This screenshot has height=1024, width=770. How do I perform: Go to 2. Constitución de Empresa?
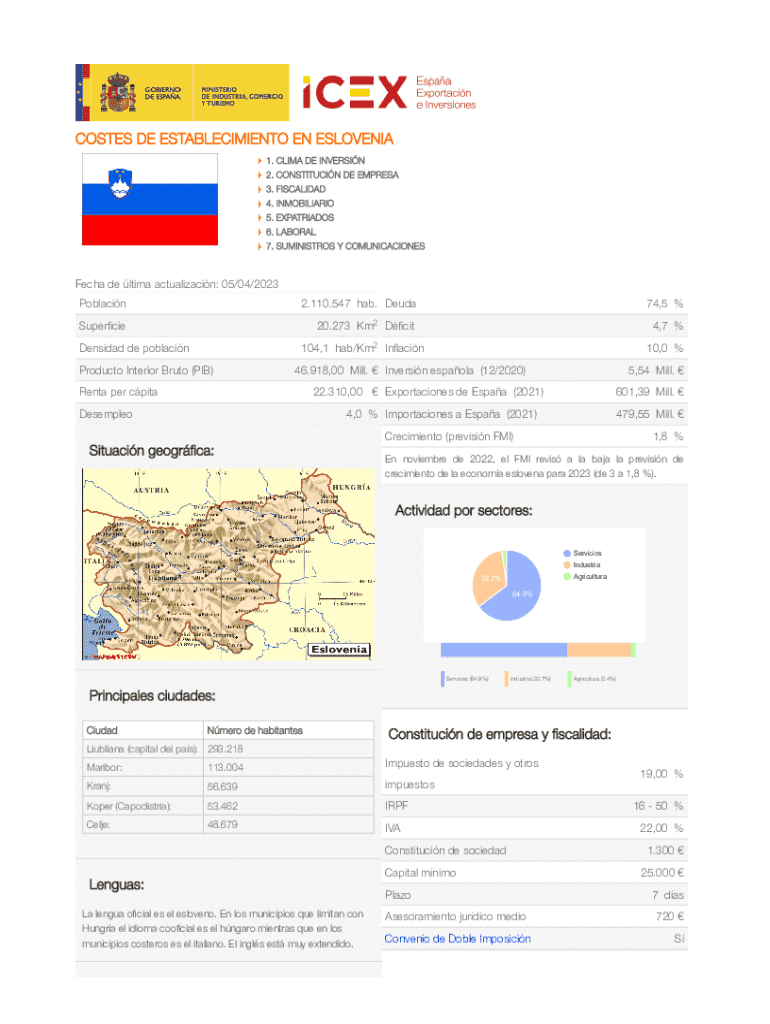(x=331, y=175)
